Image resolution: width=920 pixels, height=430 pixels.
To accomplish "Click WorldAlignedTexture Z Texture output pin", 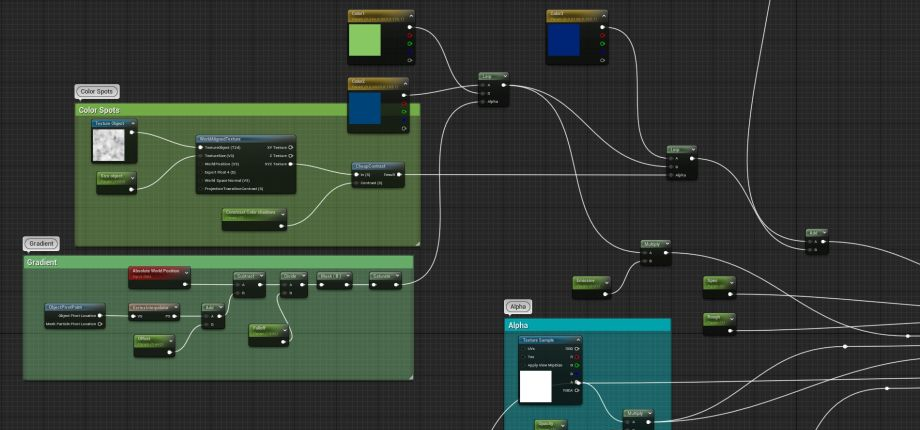I will click(x=290, y=155).
